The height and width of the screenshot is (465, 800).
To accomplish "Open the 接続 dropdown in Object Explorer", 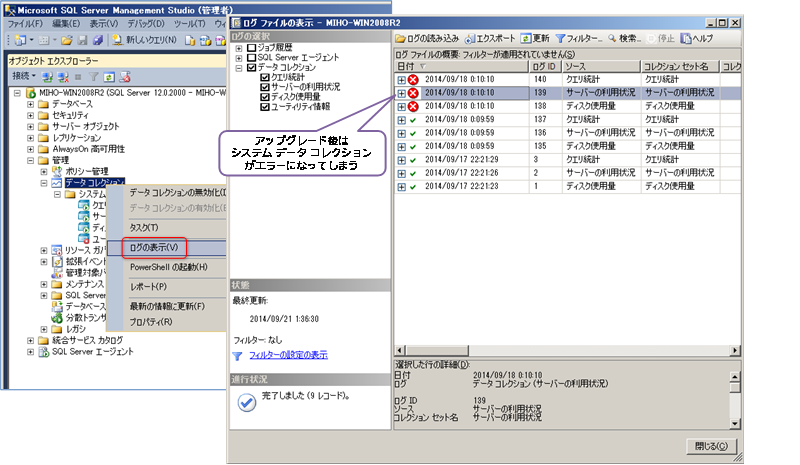I will pos(24,76).
